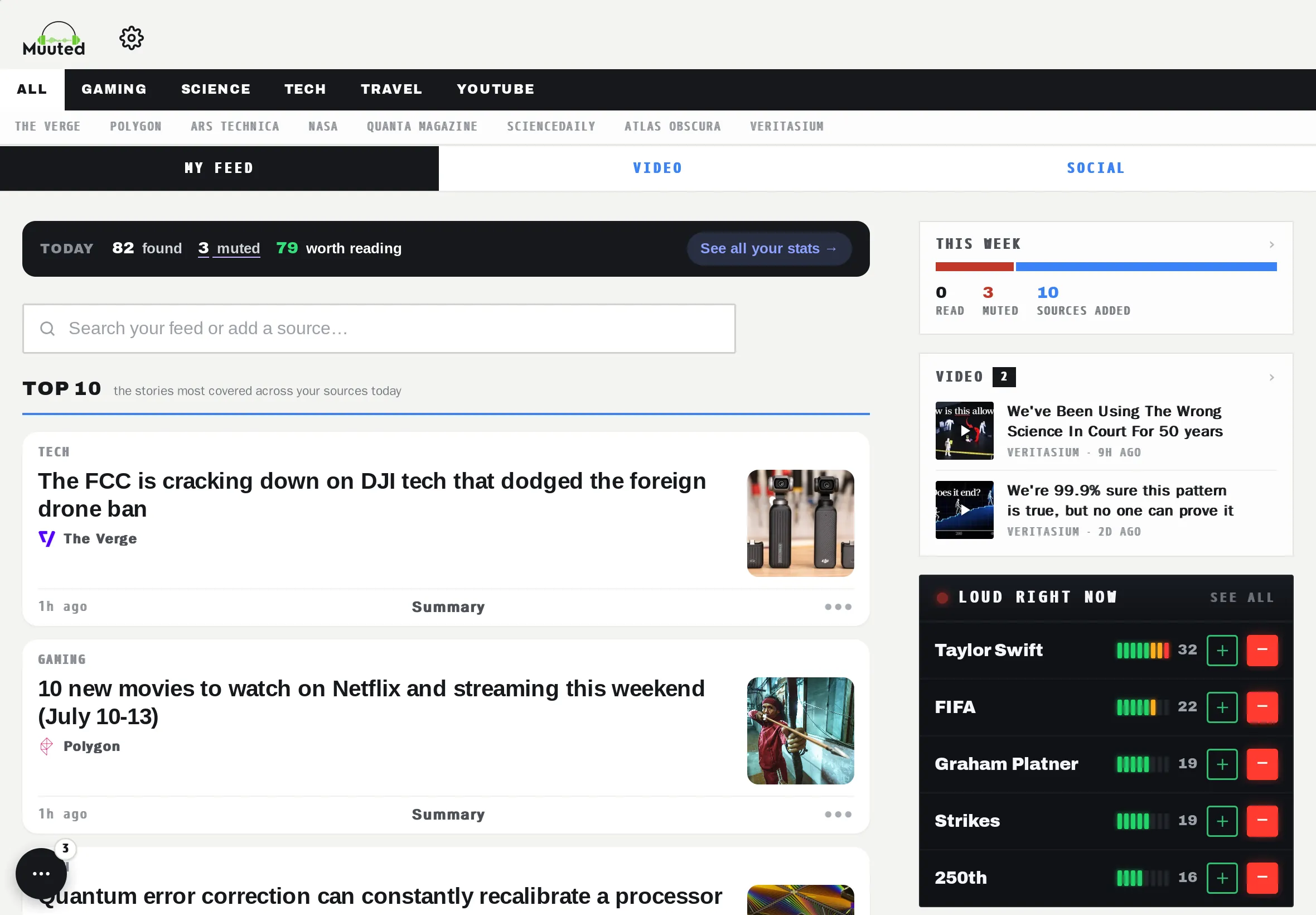This screenshot has width=1316, height=915.
Task: Open the settings gear icon
Action: [131, 38]
